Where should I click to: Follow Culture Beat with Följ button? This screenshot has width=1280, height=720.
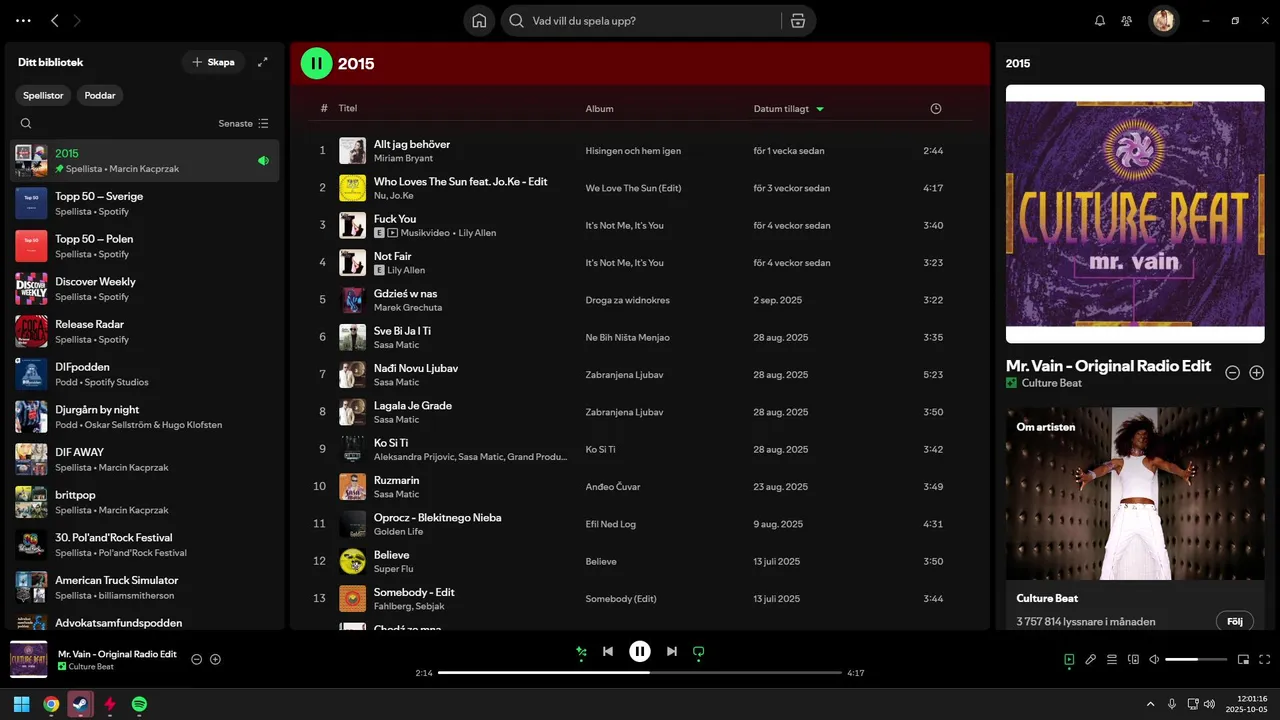pos(1235,621)
